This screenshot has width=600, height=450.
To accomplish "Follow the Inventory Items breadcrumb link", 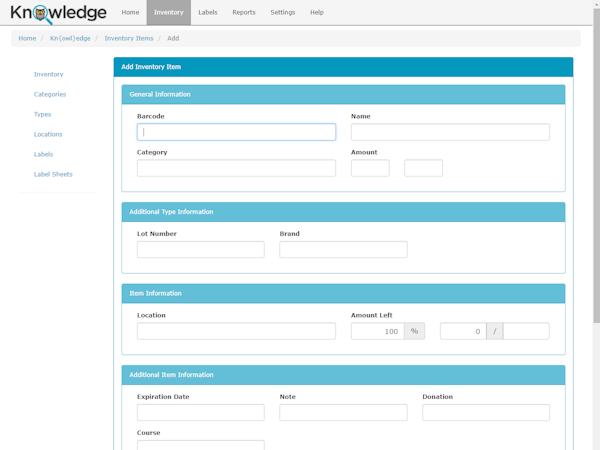I will point(129,38).
